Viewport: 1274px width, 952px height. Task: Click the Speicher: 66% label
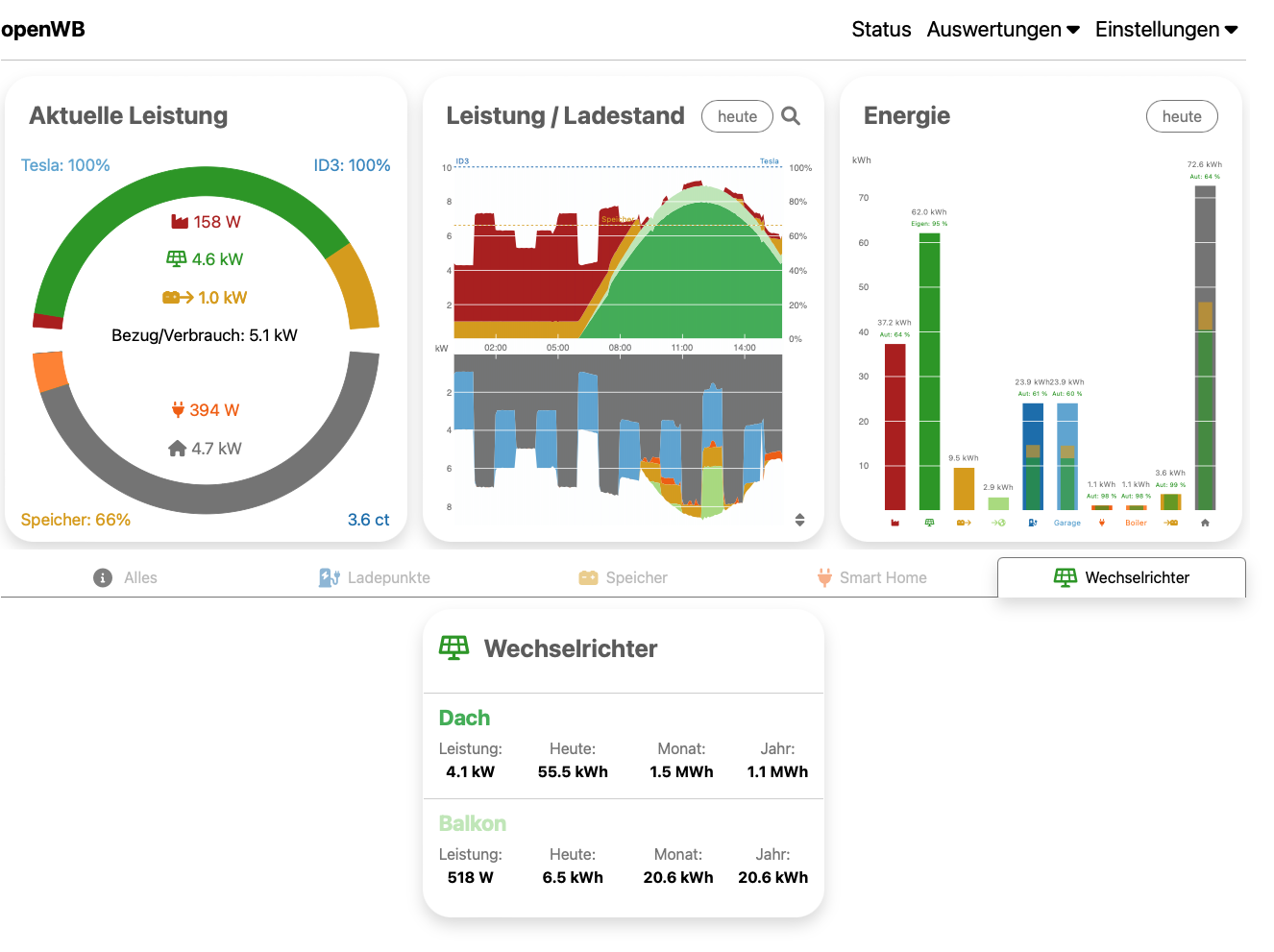click(x=76, y=520)
